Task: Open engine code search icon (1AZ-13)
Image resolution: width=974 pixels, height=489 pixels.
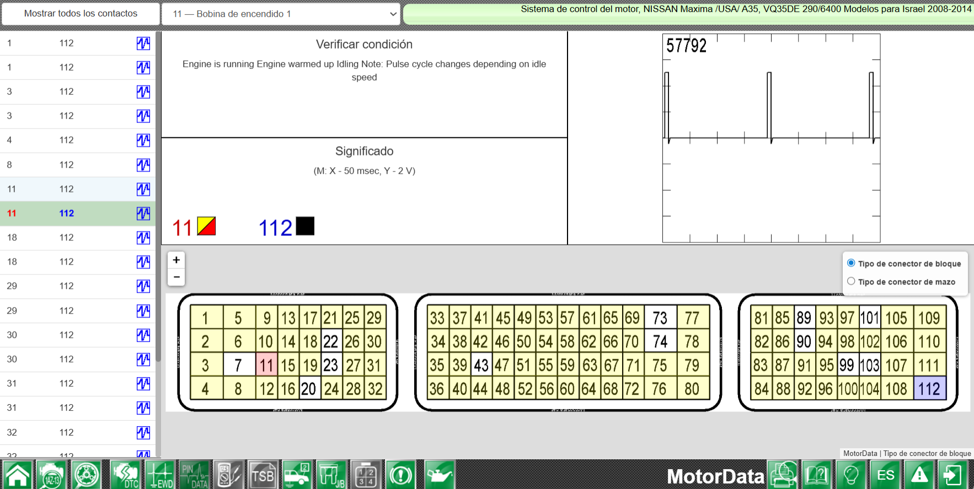Action: tap(51, 475)
